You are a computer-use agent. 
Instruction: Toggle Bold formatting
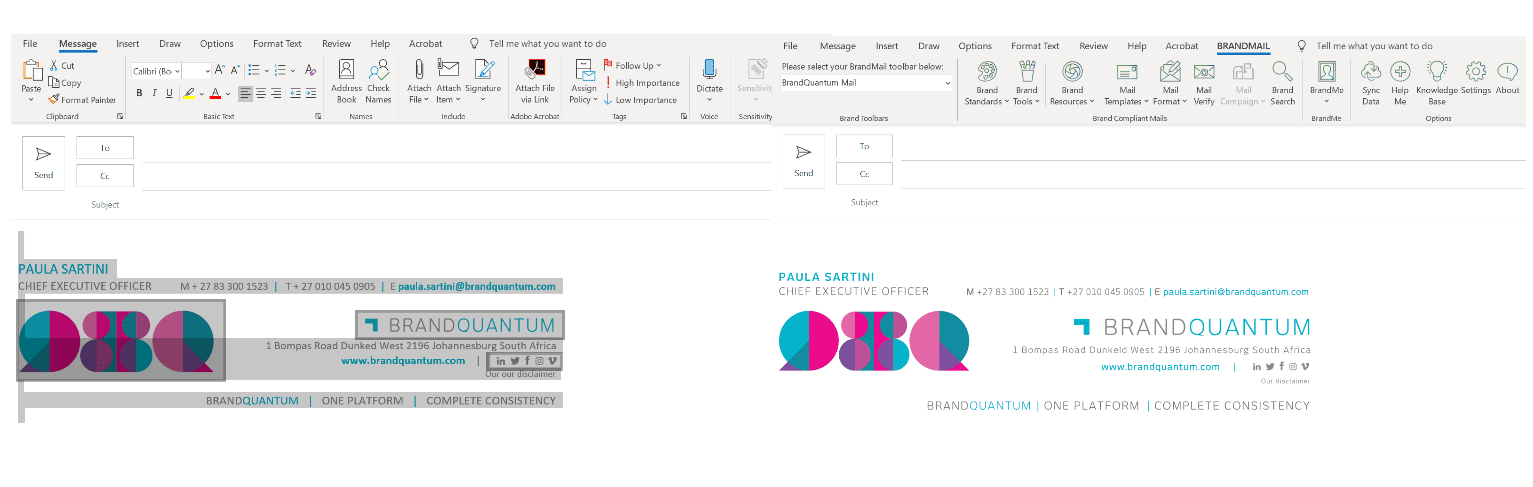point(140,93)
